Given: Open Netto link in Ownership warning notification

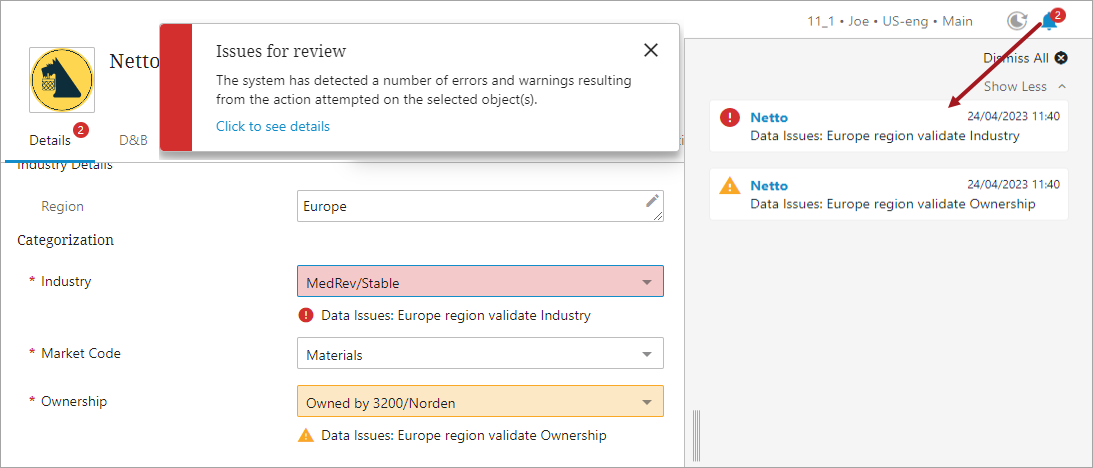Looking at the screenshot, I should pos(769,186).
